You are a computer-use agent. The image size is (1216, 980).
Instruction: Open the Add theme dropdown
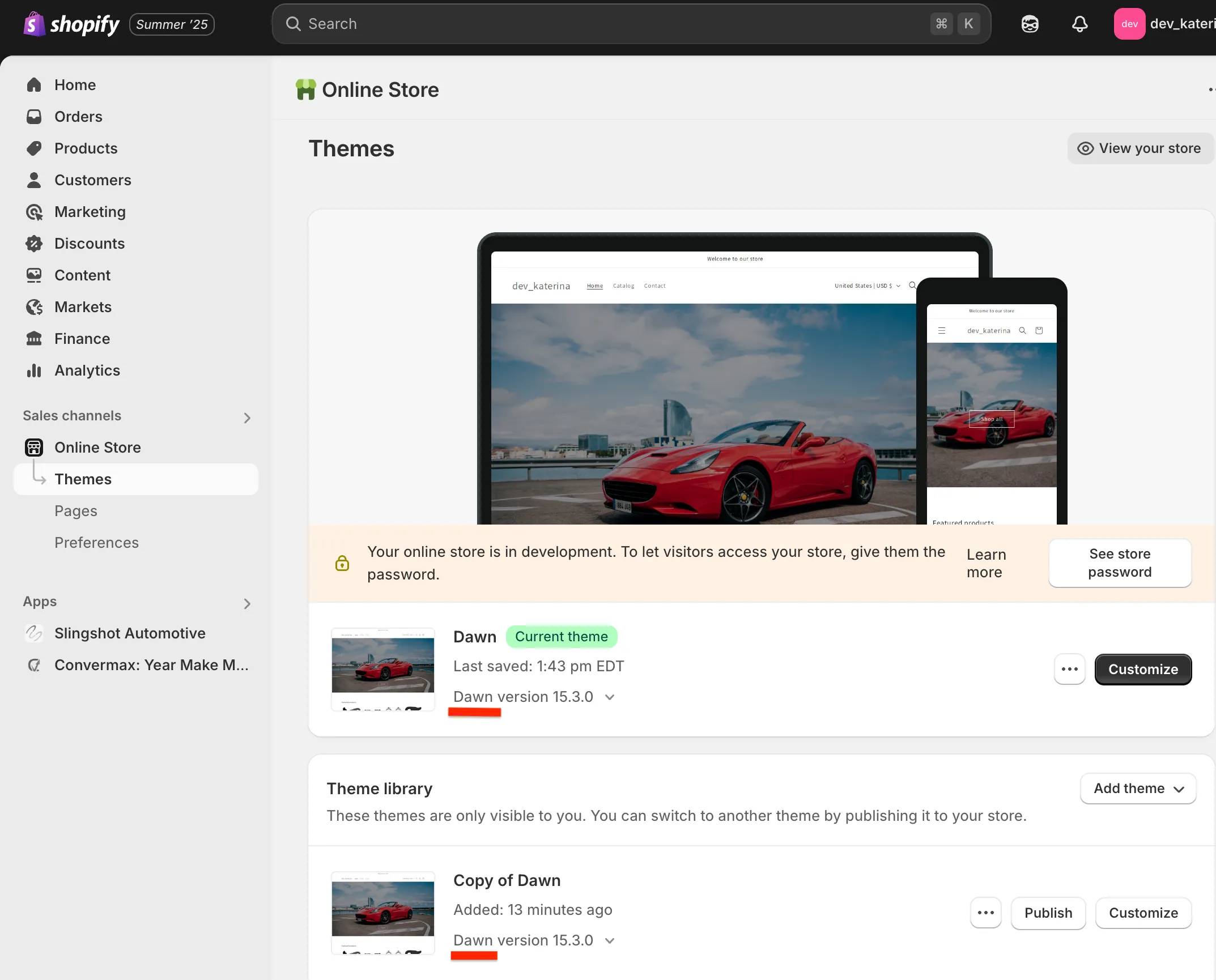(x=1138, y=789)
